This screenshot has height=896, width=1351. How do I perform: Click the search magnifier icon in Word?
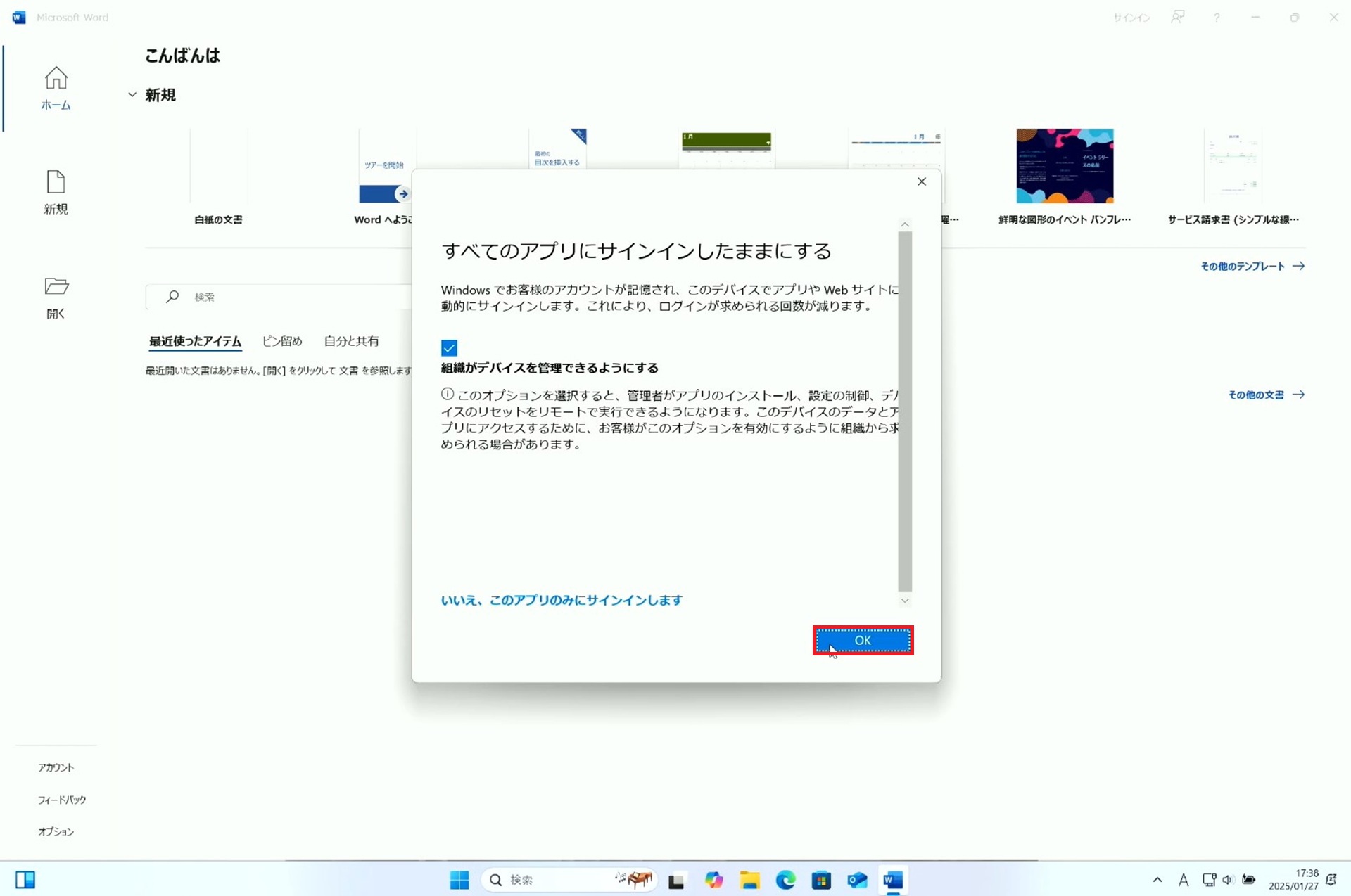(x=172, y=297)
